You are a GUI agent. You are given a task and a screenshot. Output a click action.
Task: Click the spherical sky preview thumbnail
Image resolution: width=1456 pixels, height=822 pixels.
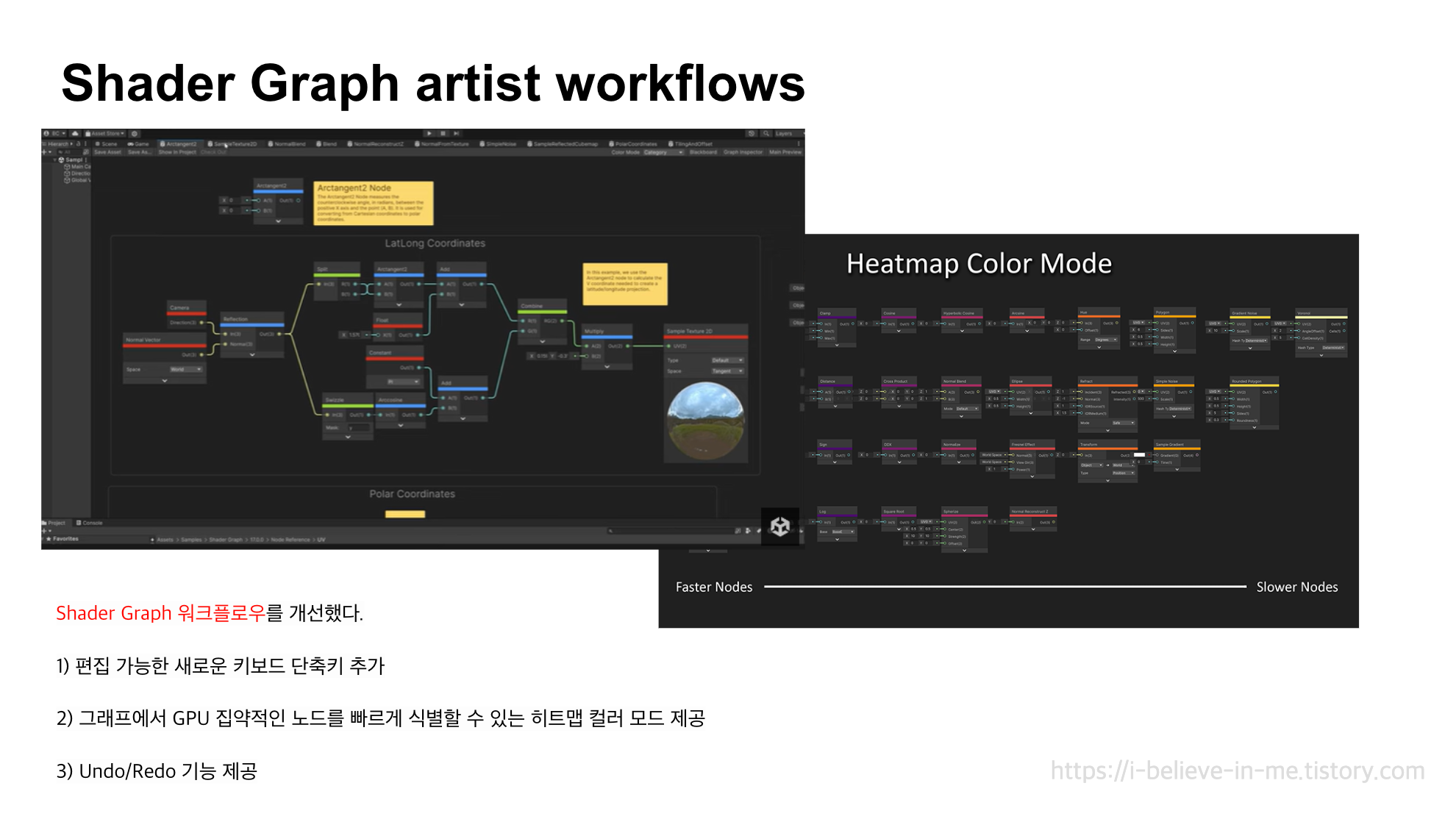705,421
